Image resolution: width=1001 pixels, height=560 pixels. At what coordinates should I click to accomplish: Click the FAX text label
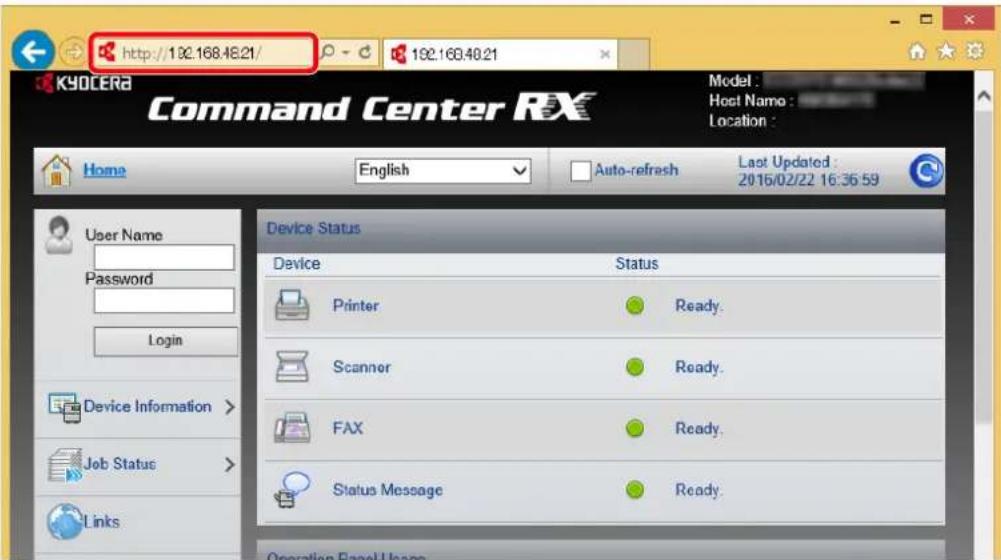pos(348,428)
